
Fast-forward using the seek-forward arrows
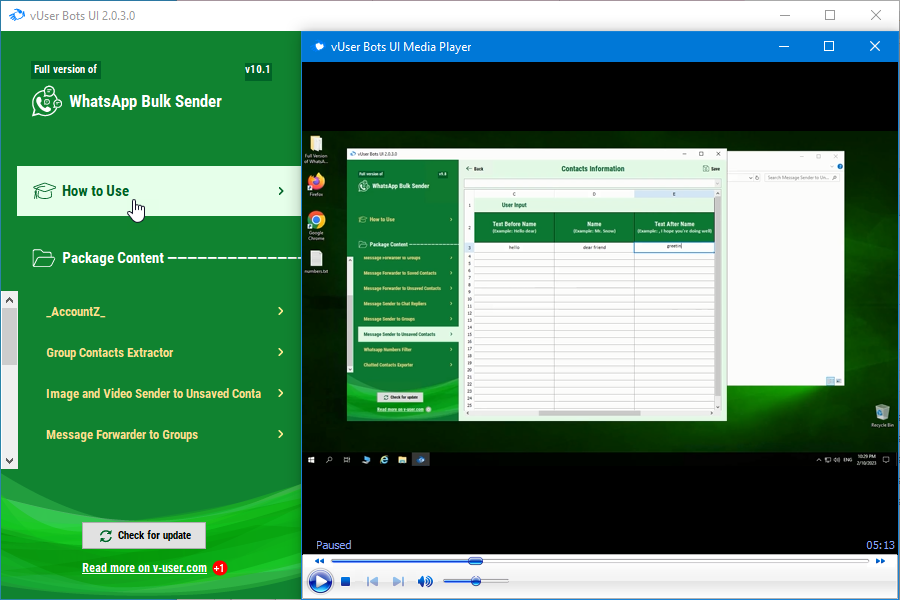[880, 561]
